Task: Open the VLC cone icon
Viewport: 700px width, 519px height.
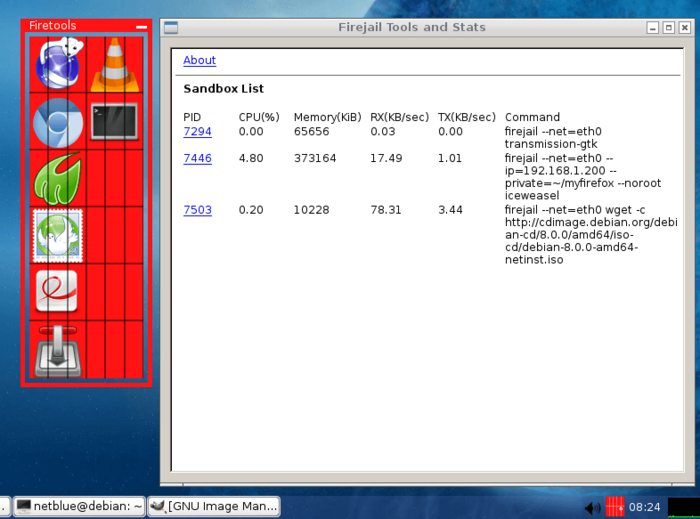Action: pyautogui.click(x=115, y=65)
